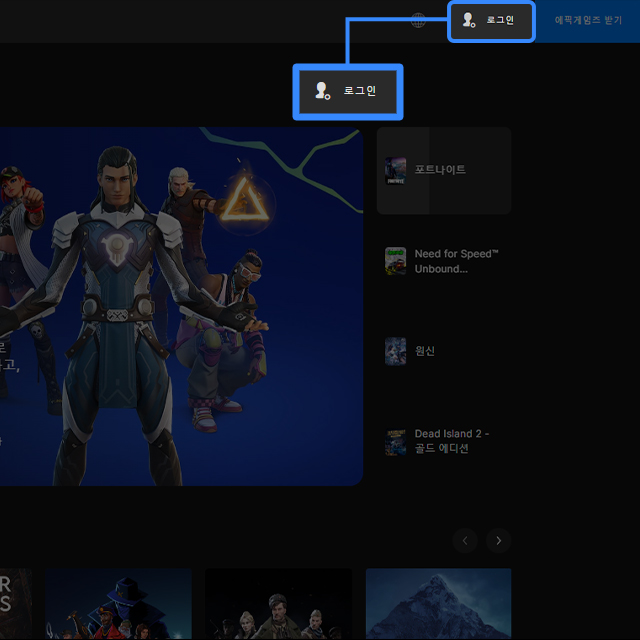Select 포트나이트 in the featured games list
The width and height of the screenshot is (640, 640).
441,170
